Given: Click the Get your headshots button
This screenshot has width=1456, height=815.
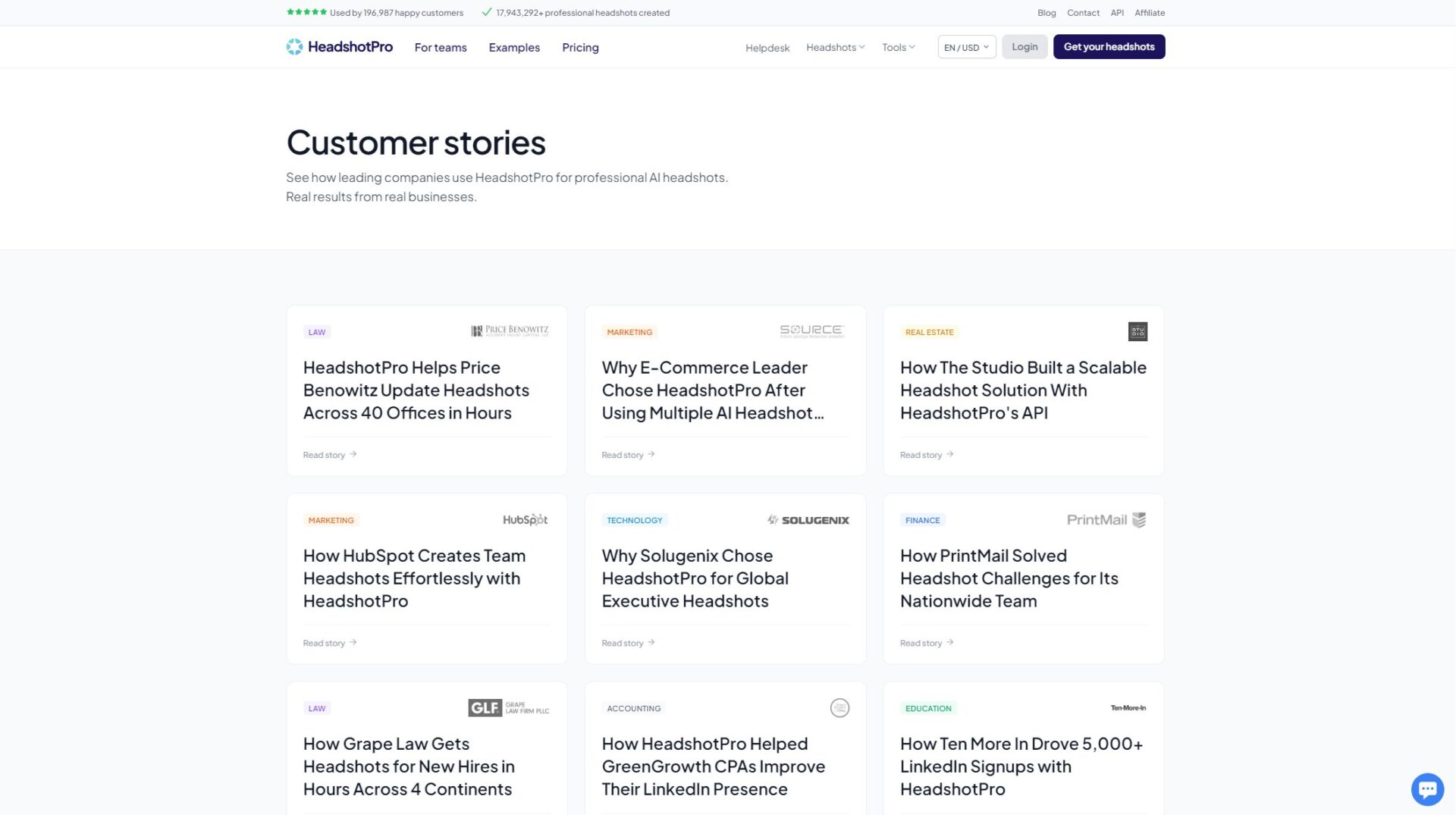Looking at the screenshot, I should click(1109, 47).
